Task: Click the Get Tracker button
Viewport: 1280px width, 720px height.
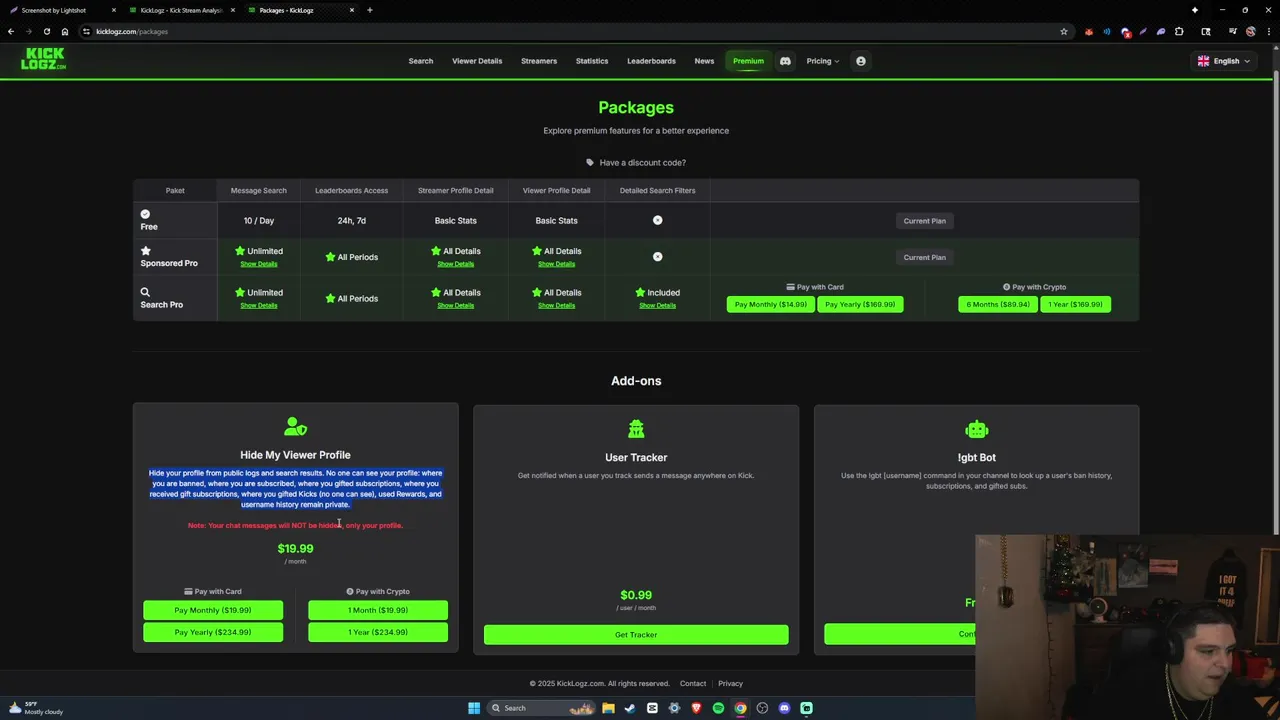Action: pyautogui.click(x=636, y=634)
